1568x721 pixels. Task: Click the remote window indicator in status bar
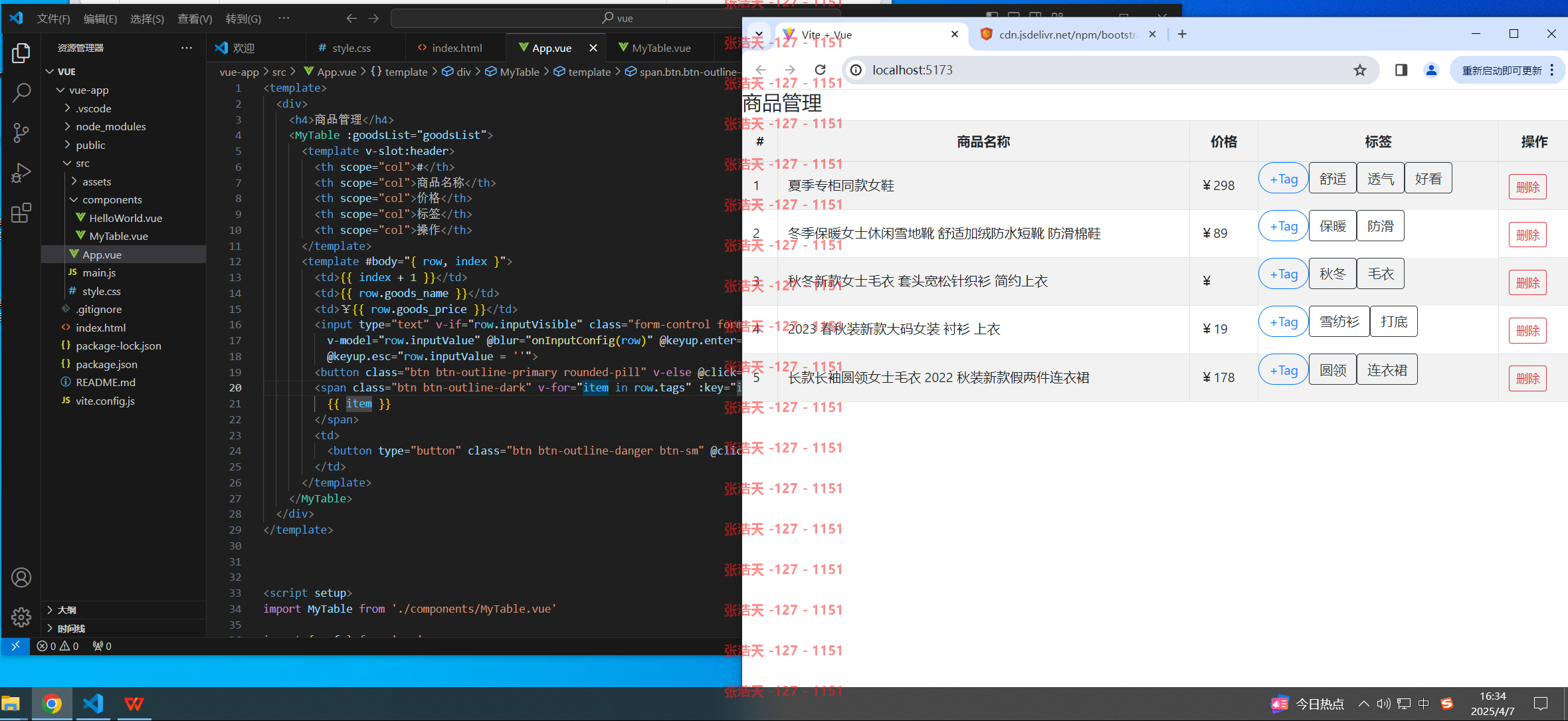coord(16,645)
